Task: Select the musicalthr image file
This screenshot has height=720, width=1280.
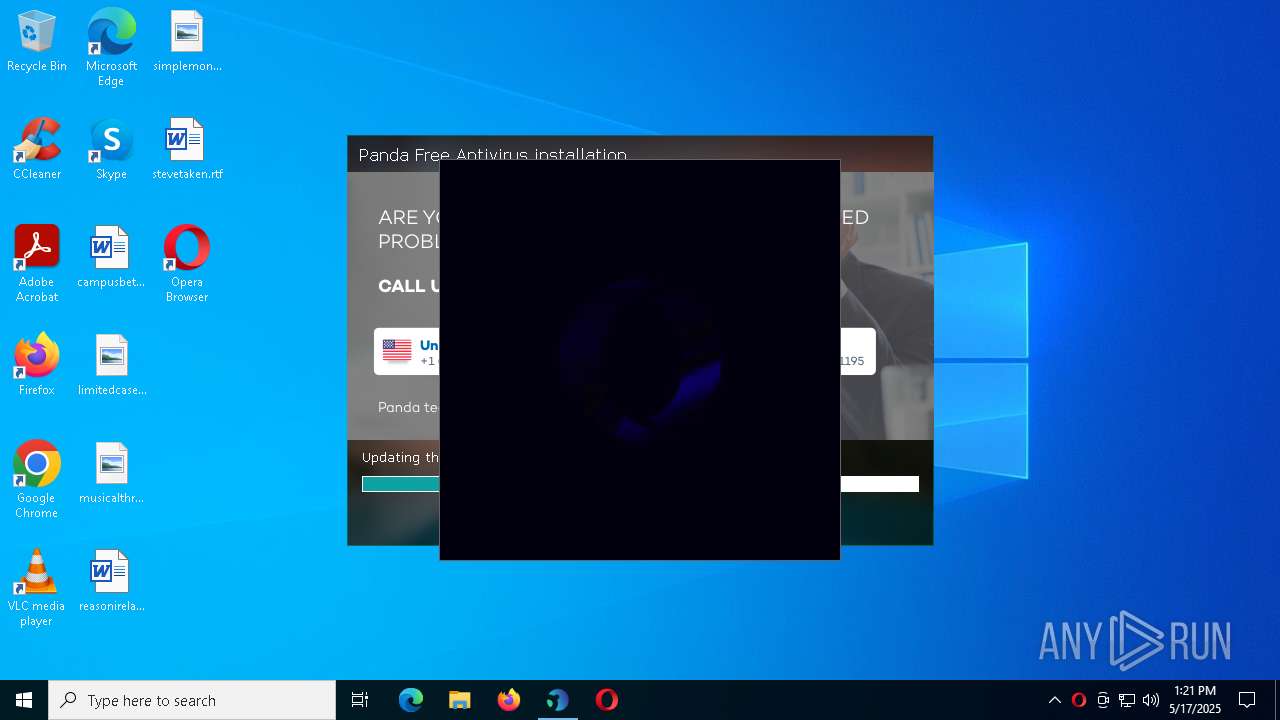Action: pyautogui.click(x=111, y=474)
